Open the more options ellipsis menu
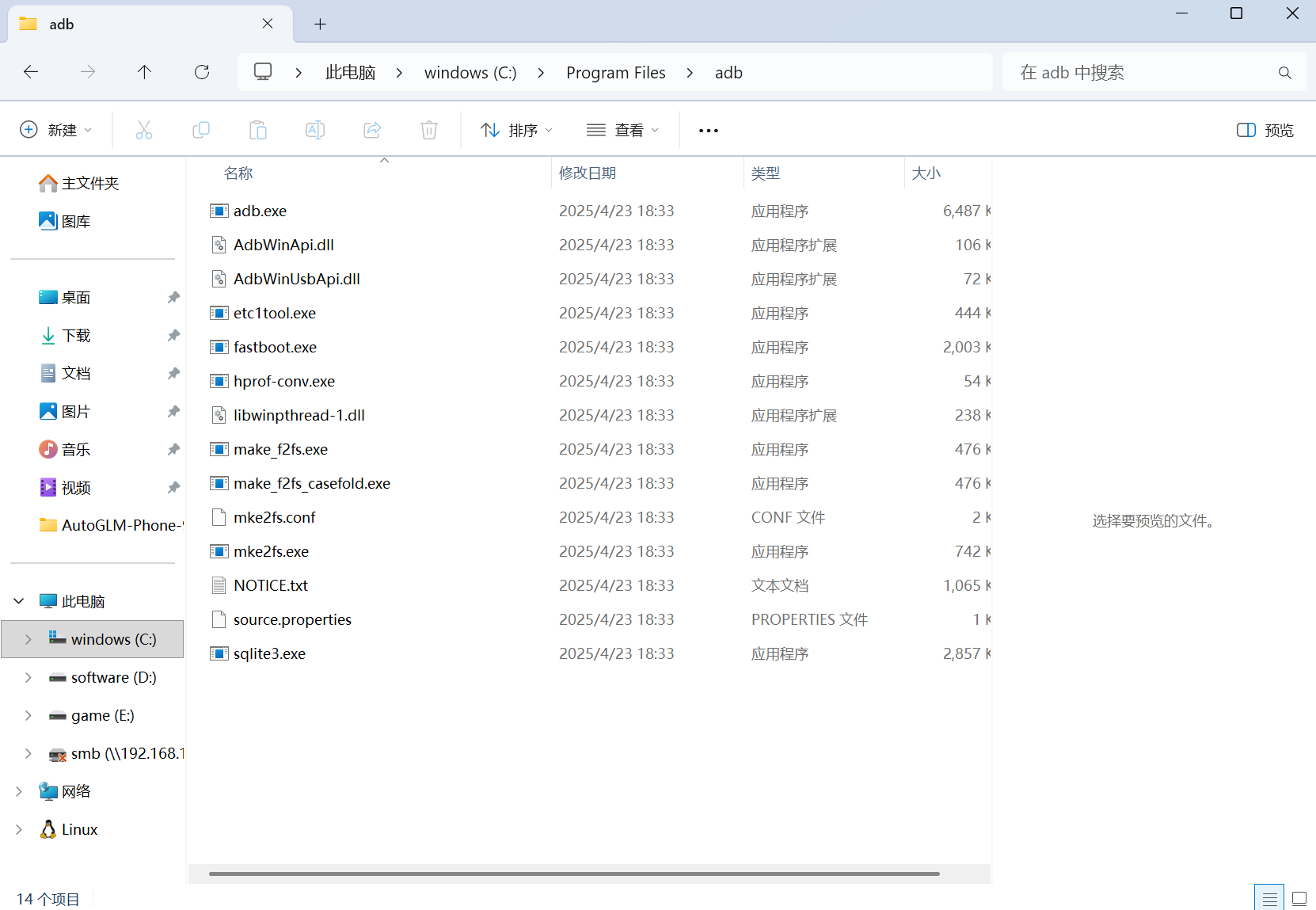This screenshot has width=1316, height=910. pyautogui.click(x=709, y=131)
